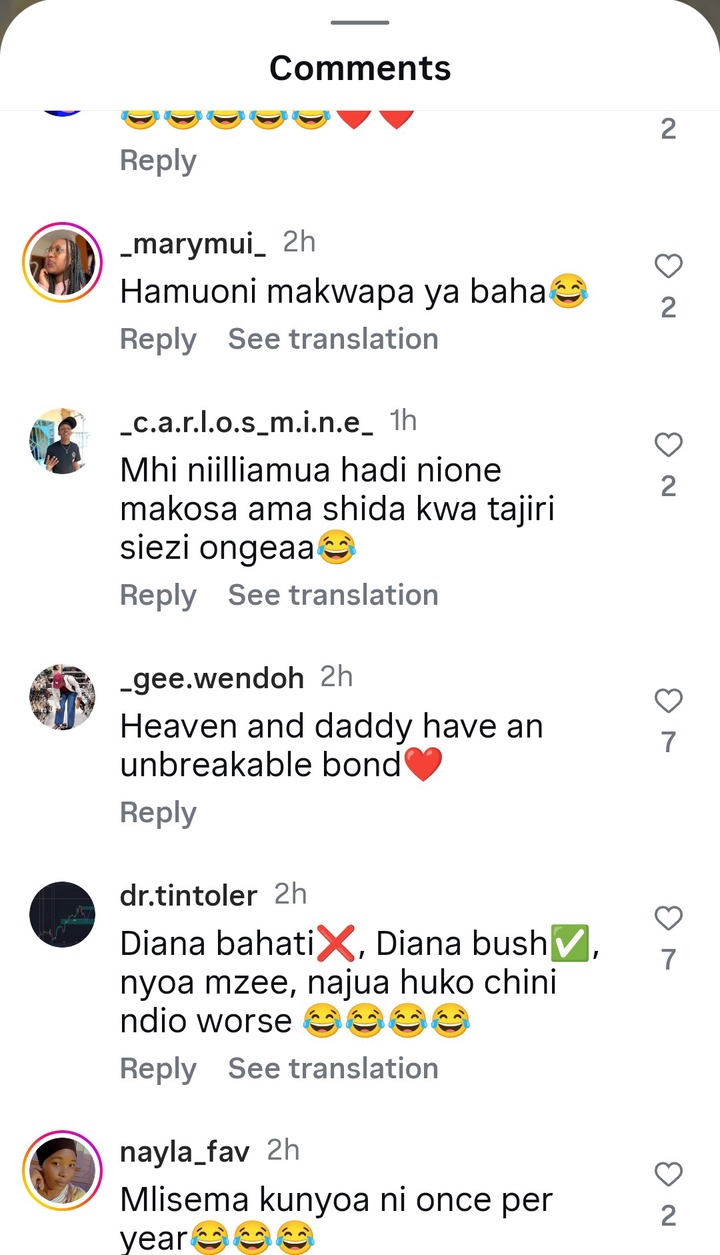Viewport: 720px width, 1255px height.
Task: See translation of _c.a.r.l.o.s_m.i.n.e_'s comment
Action: (x=333, y=595)
